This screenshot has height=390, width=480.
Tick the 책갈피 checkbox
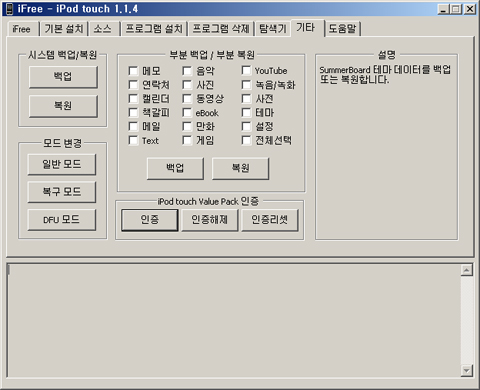[x=133, y=113]
